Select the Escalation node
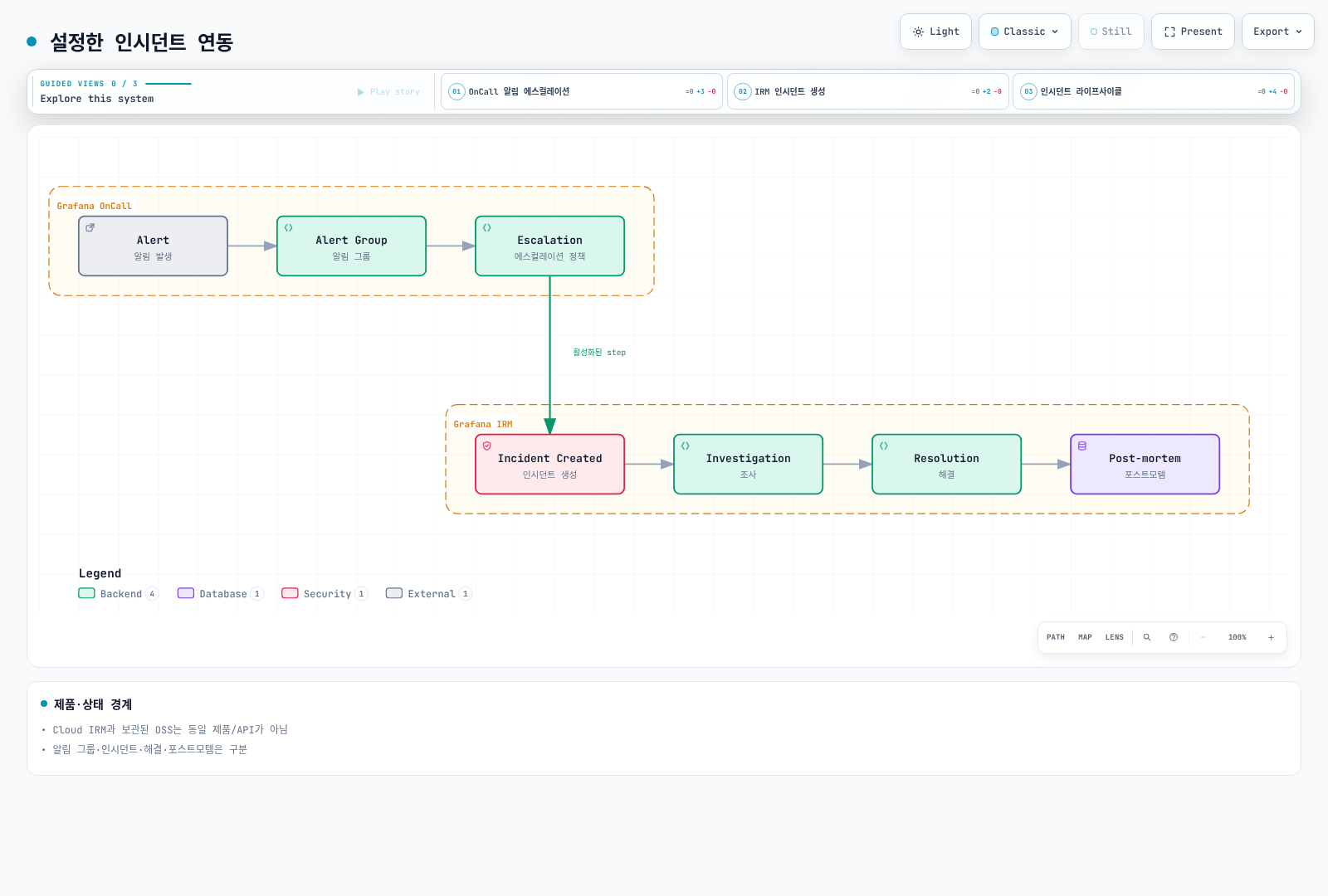 pos(549,246)
